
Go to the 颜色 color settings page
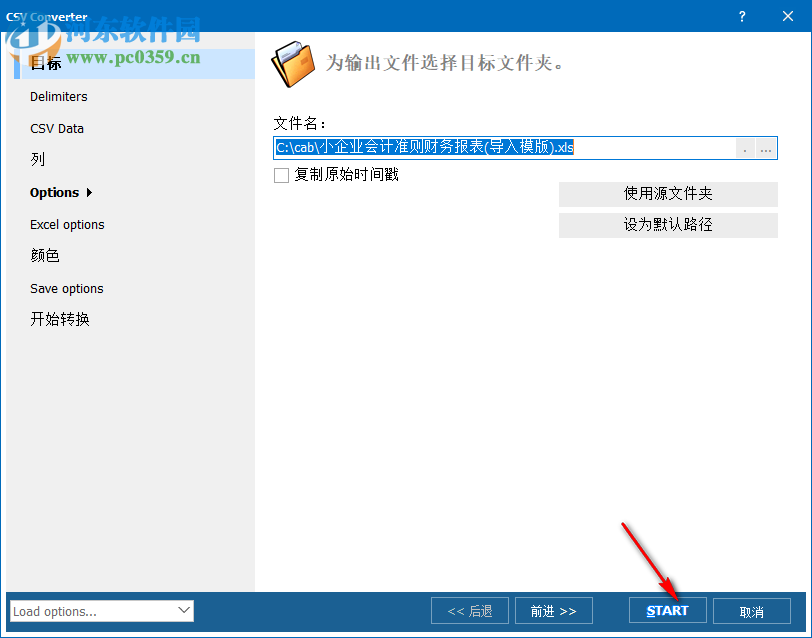tap(43, 255)
